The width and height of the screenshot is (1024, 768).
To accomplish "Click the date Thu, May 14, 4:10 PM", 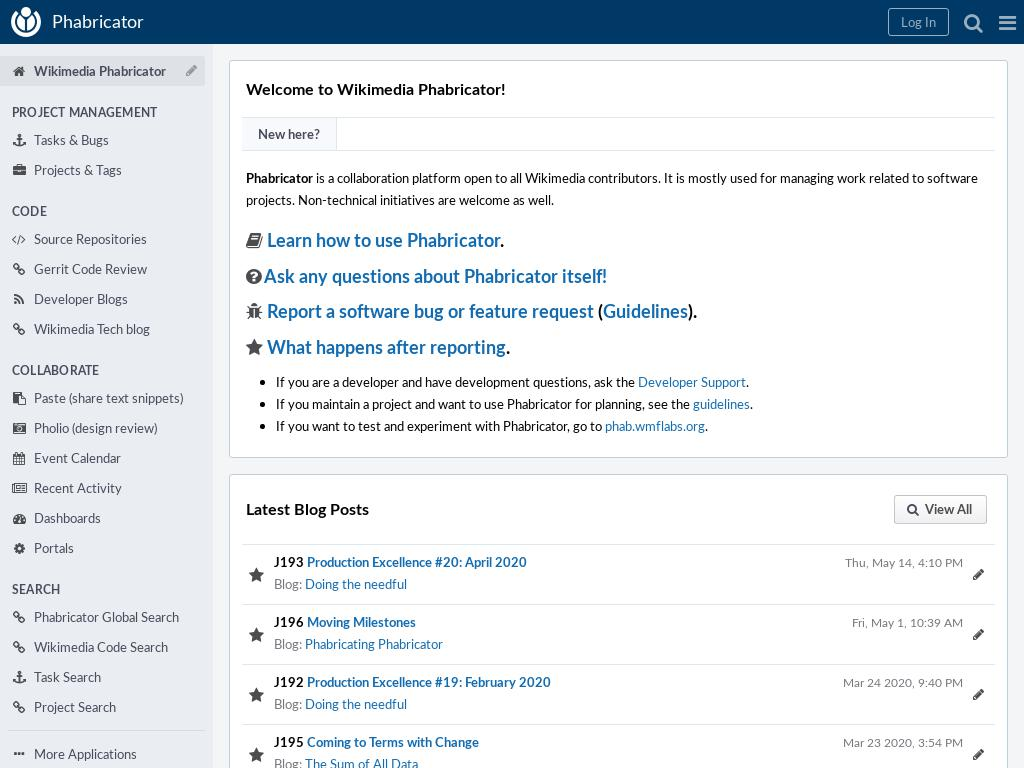I will click(903, 563).
